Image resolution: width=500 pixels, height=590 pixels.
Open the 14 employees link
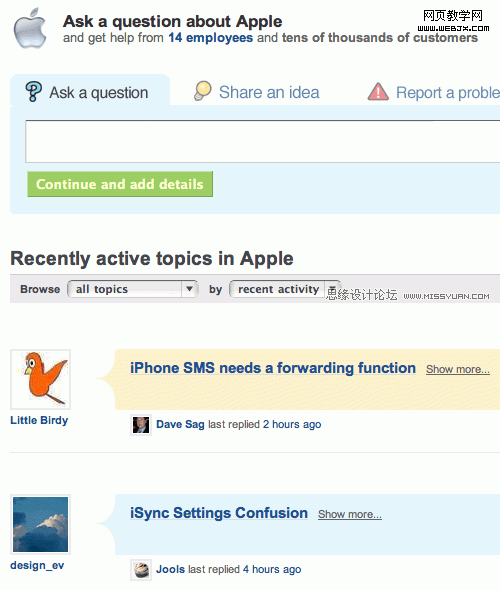coord(211,38)
